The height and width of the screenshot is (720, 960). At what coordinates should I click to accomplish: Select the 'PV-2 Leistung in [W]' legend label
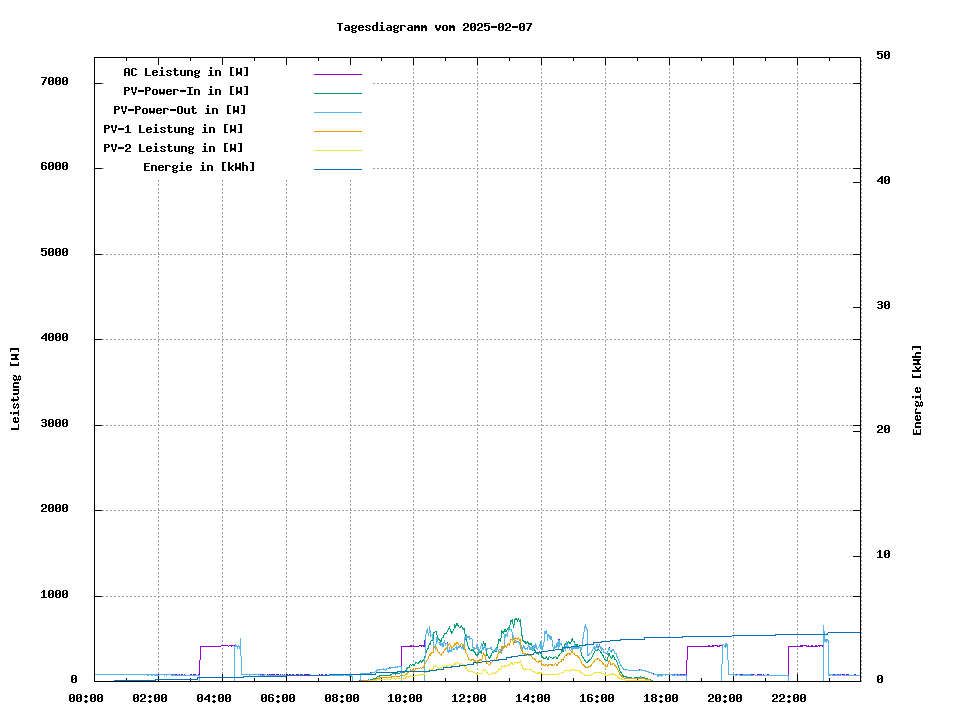[x=173, y=148]
